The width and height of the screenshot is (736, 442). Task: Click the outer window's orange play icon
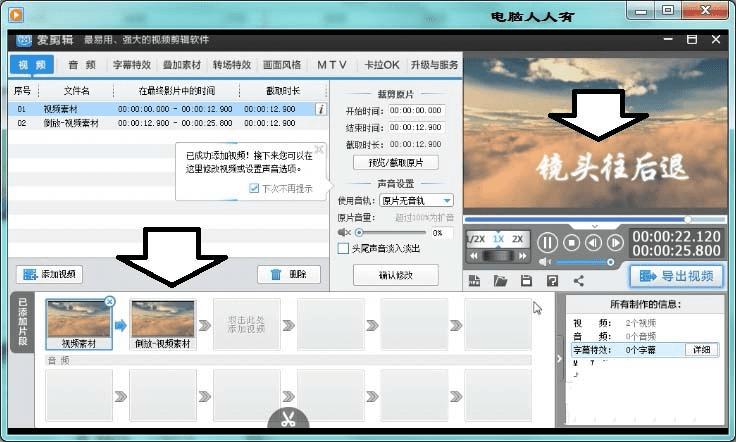tap(15, 15)
